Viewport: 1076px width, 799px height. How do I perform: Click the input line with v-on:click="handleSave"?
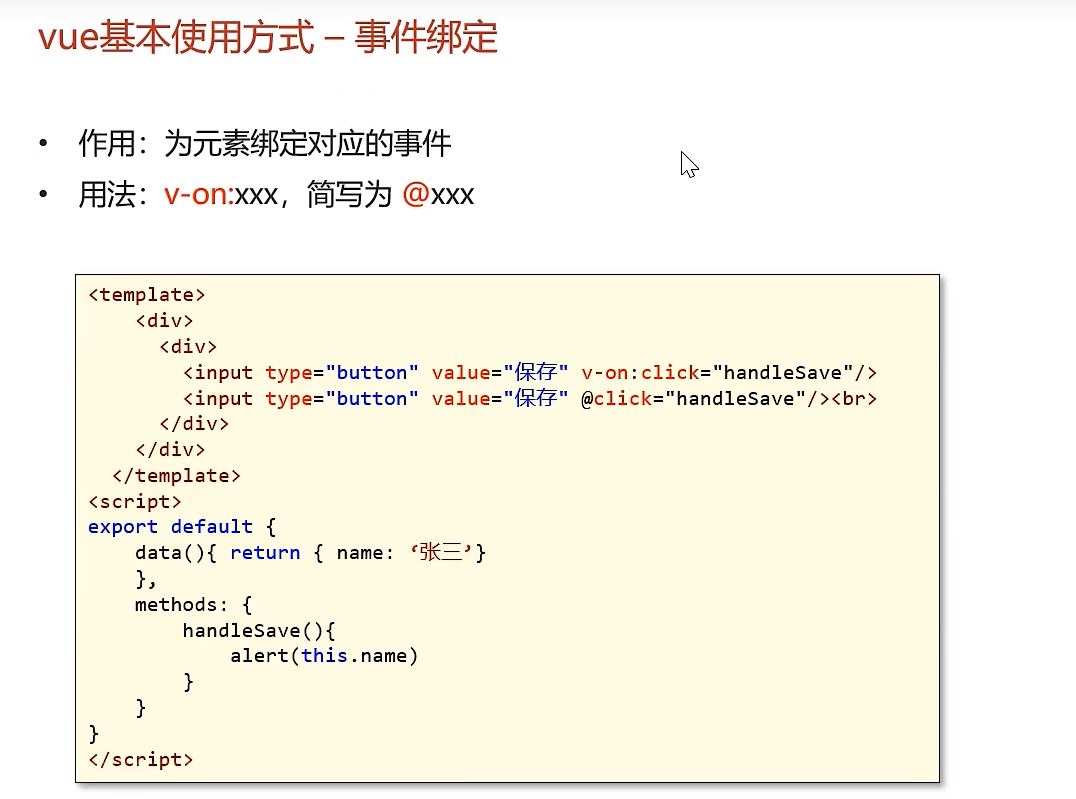pos(530,373)
